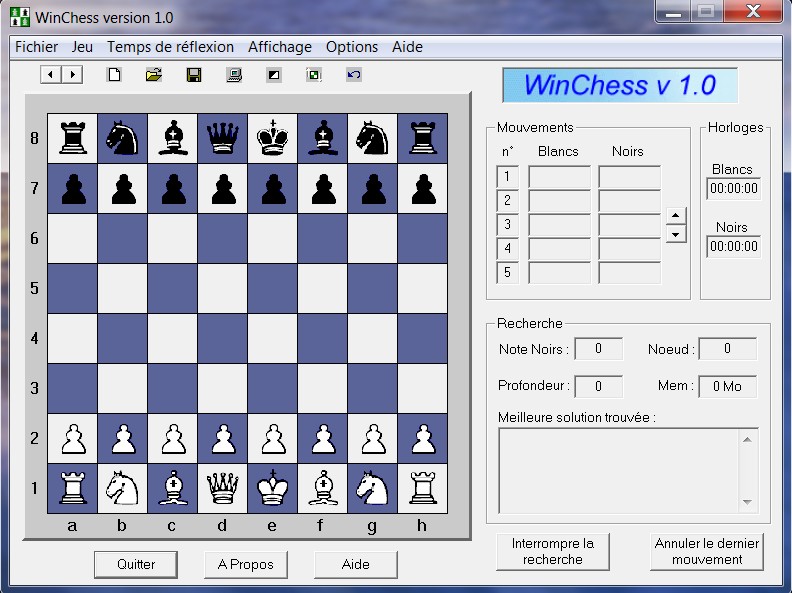The width and height of the screenshot is (792, 593).
Task: Select the white bishop on c1
Action: [173, 488]
